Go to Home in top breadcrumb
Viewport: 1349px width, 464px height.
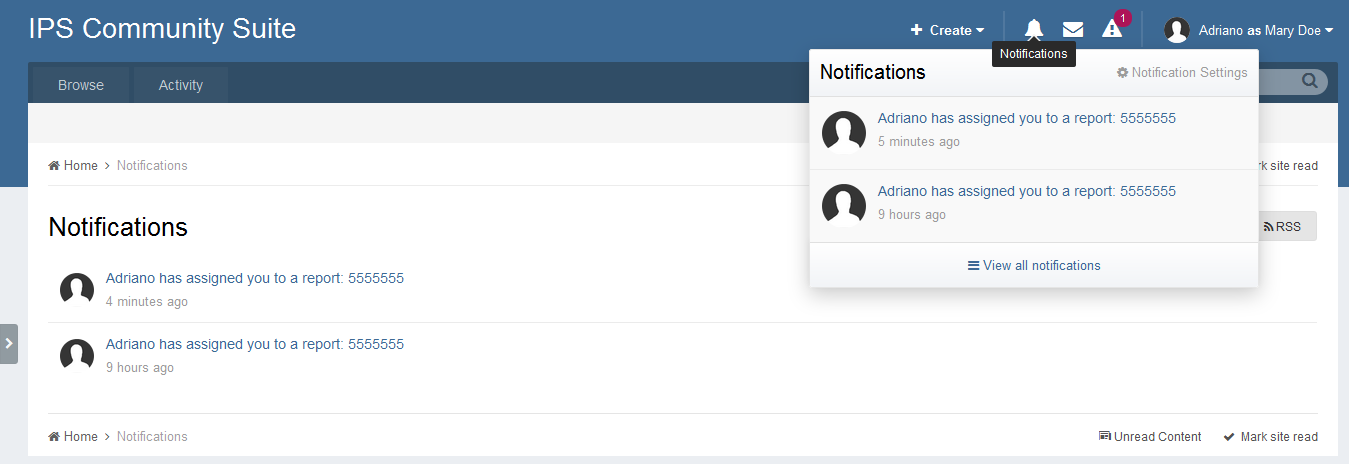pos(73,165)
